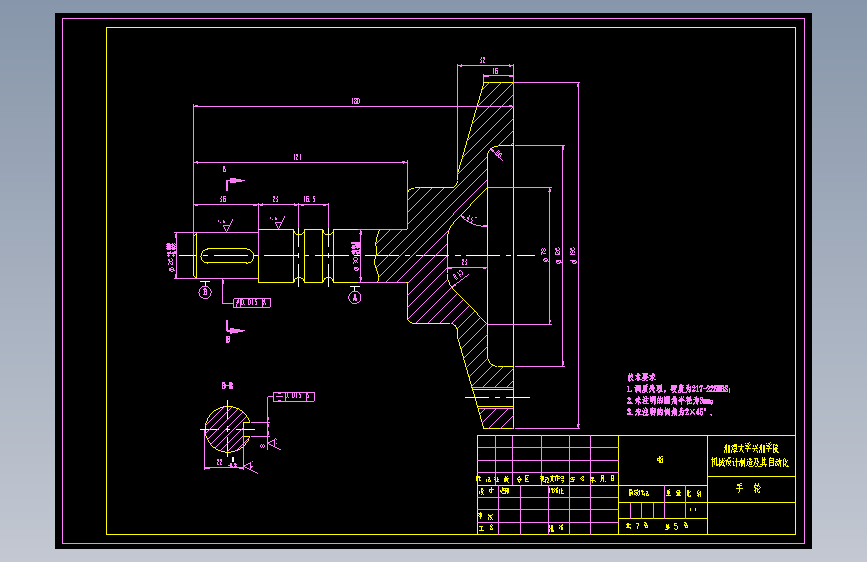
Task: Click the 技术要求 technical requirements heading
Action: coord(641,377)
